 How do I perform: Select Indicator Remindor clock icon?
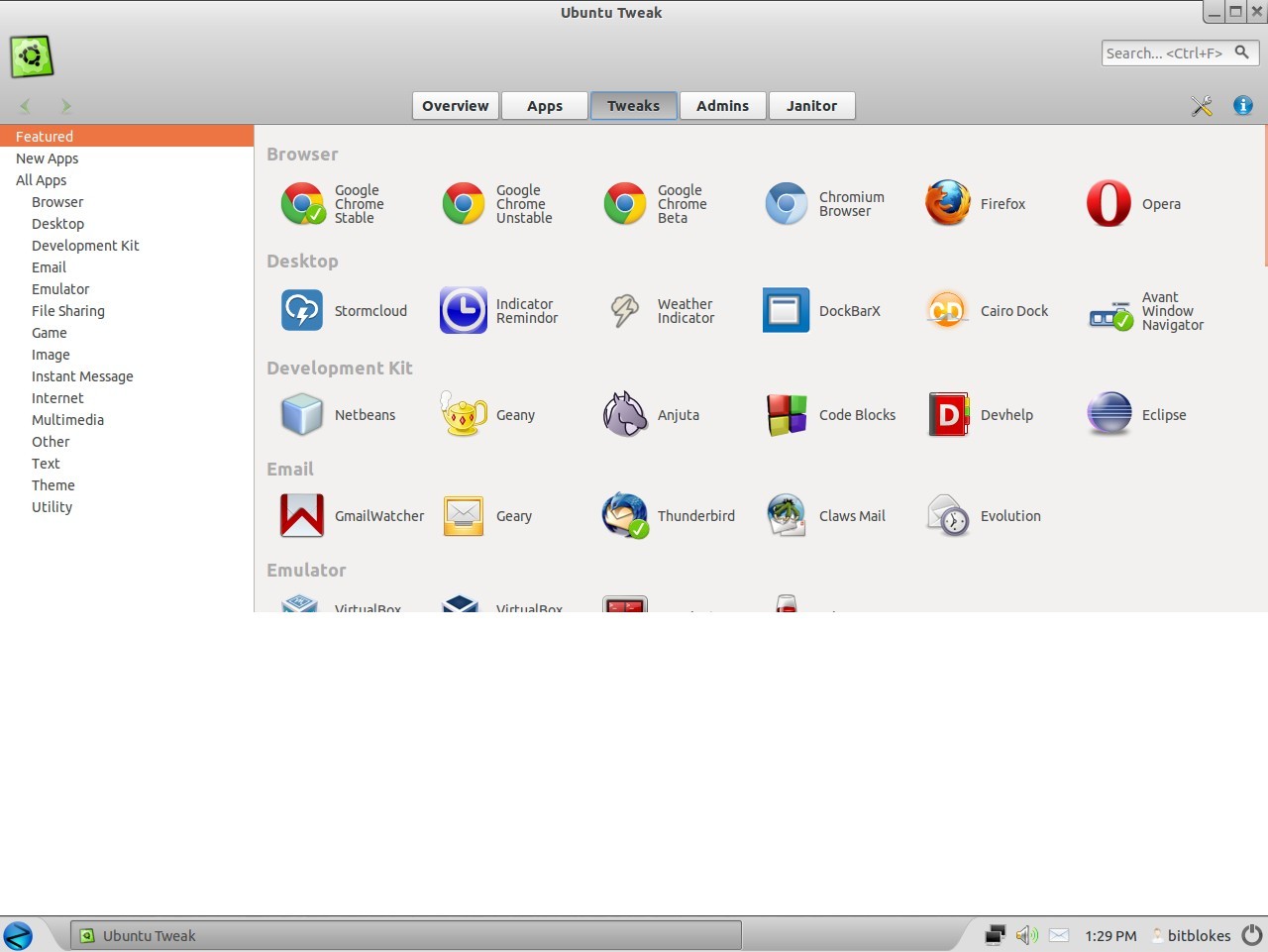click(x=464, y=311)
